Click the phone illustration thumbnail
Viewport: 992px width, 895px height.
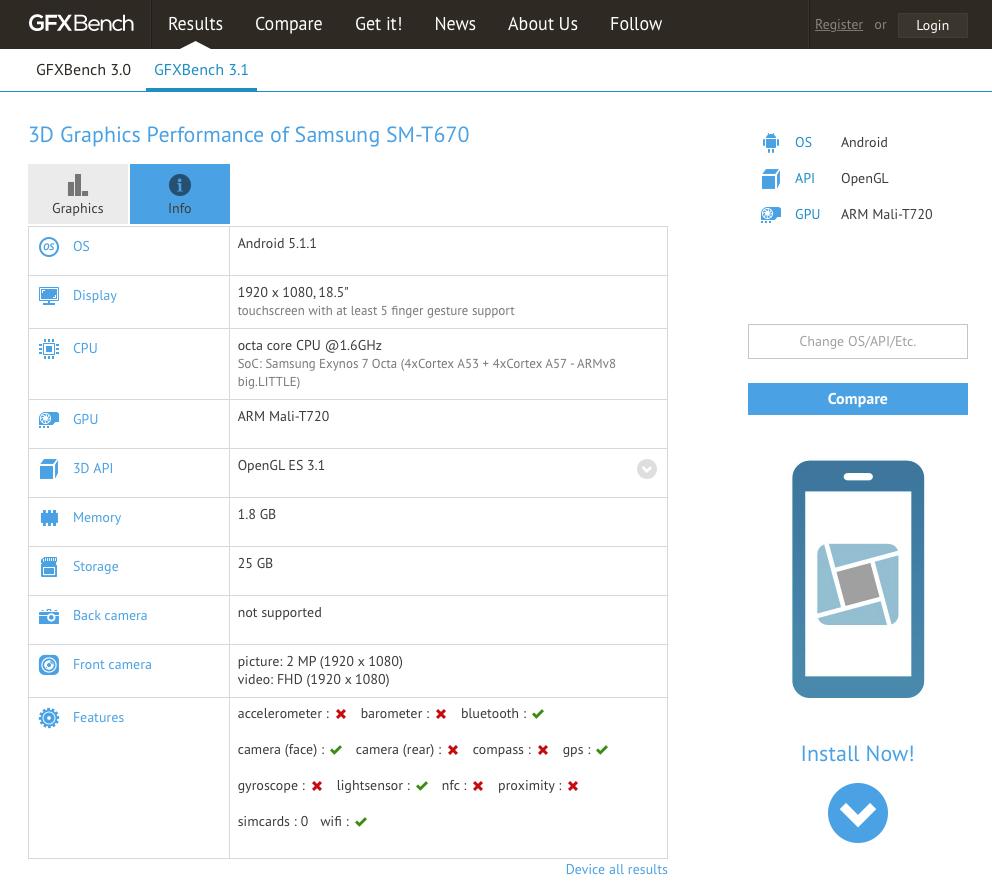coord(857,579)
